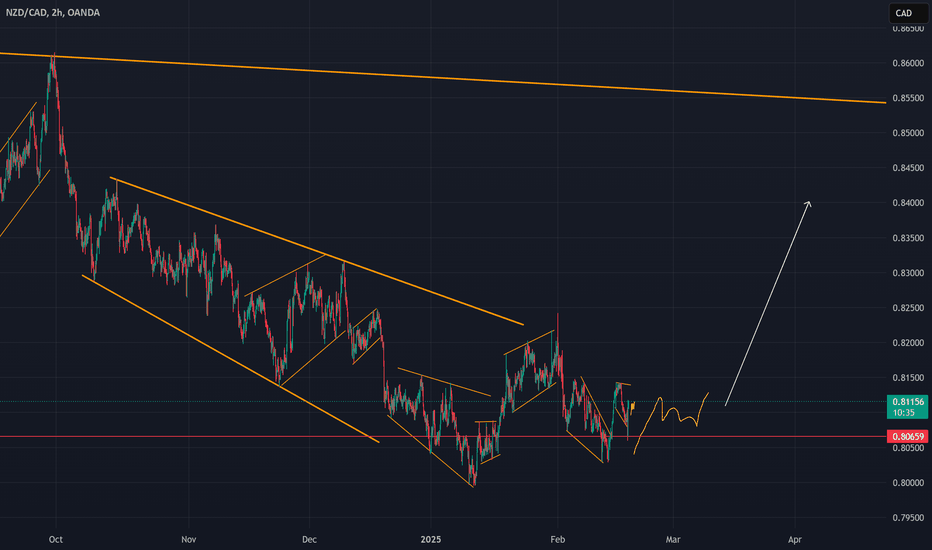Click the 0.86000 price axis label

point(908,63)
